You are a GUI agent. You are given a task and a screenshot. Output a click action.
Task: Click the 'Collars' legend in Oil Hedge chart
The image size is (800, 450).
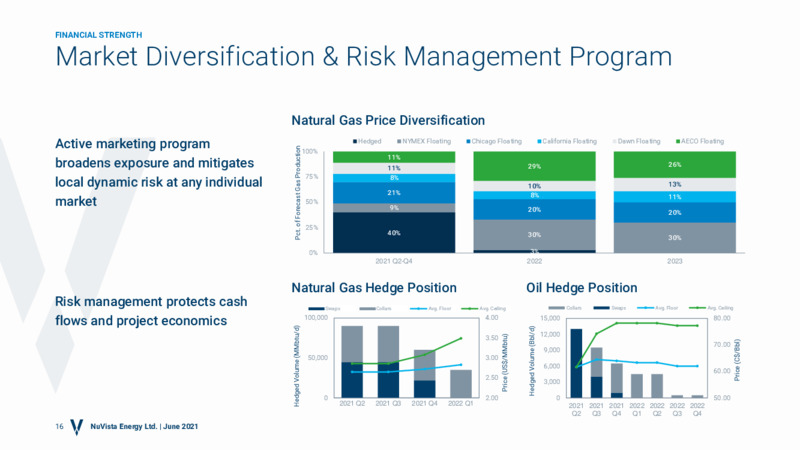[565, 308]
